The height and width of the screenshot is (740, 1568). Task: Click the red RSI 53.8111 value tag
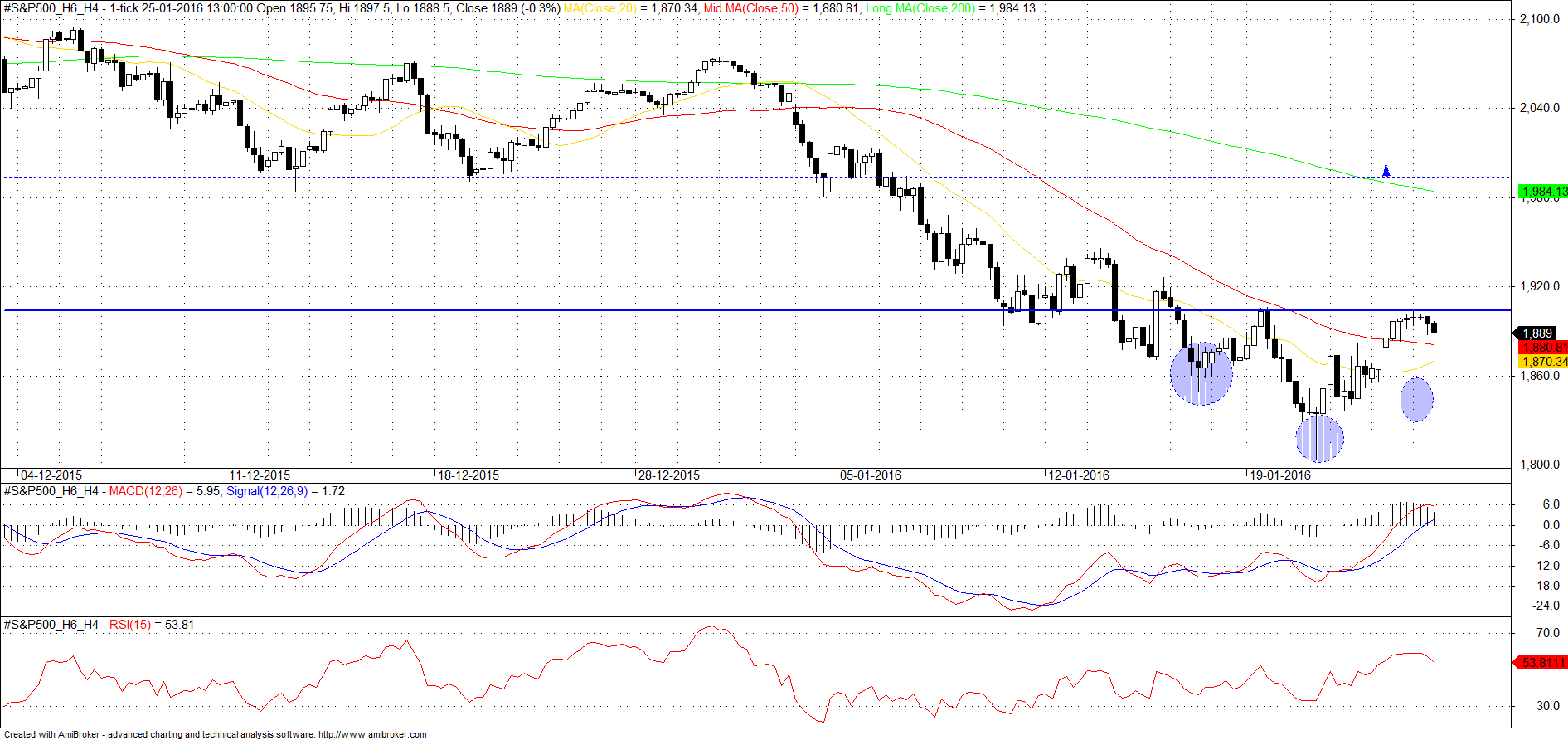click(x=1541, y=663)
